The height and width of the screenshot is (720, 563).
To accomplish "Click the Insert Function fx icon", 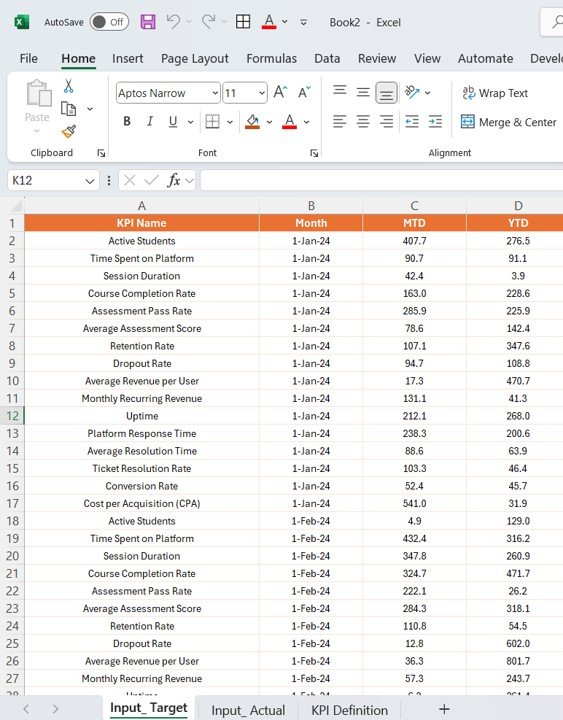I will (174, 180).
